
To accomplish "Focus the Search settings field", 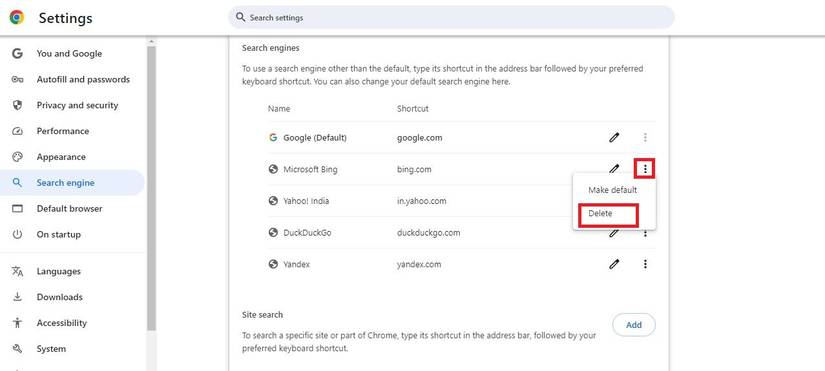I will [x=451, y=17].
